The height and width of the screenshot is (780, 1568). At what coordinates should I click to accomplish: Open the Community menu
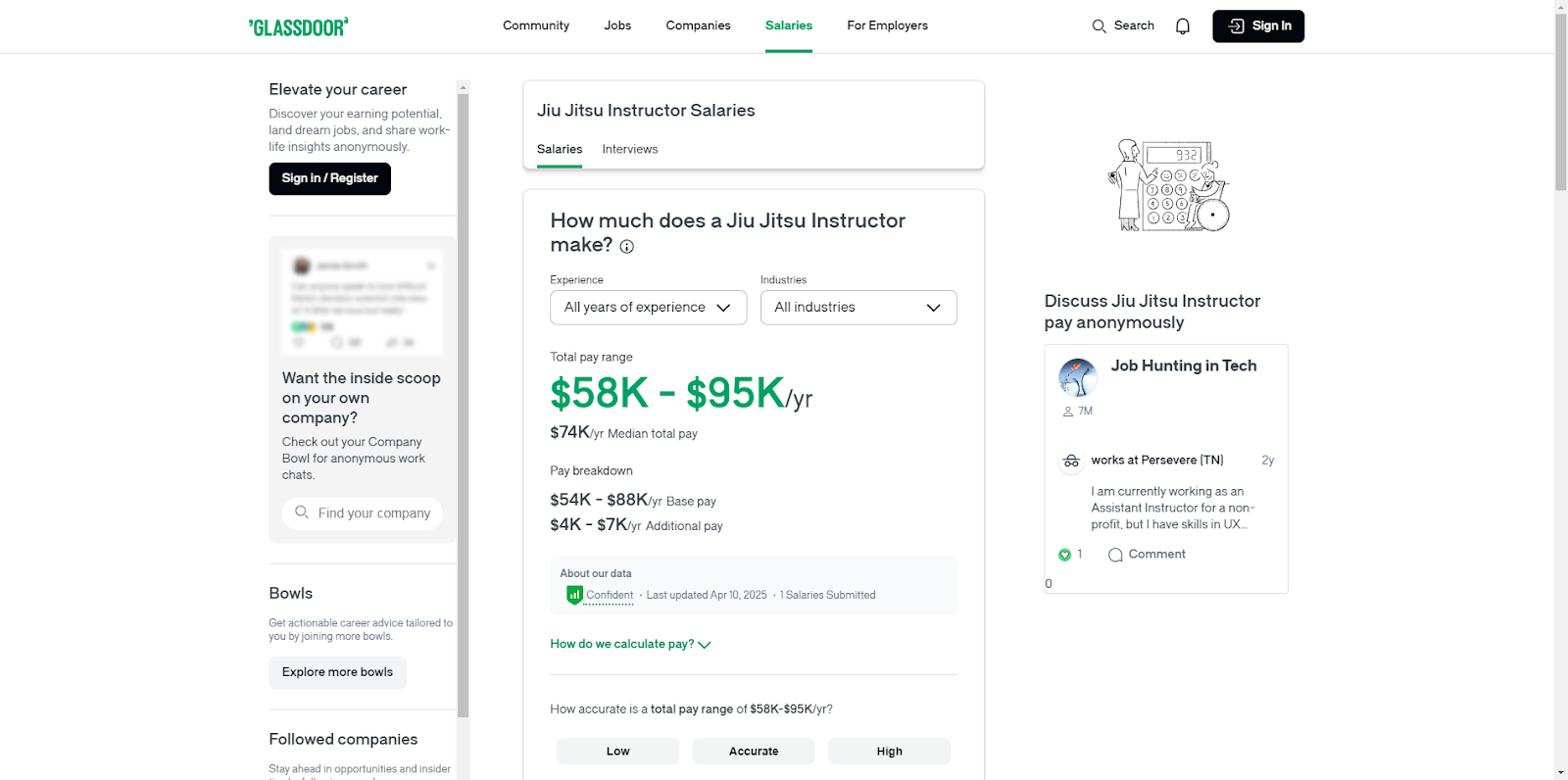pyautogui.click(x=536, y=25)
